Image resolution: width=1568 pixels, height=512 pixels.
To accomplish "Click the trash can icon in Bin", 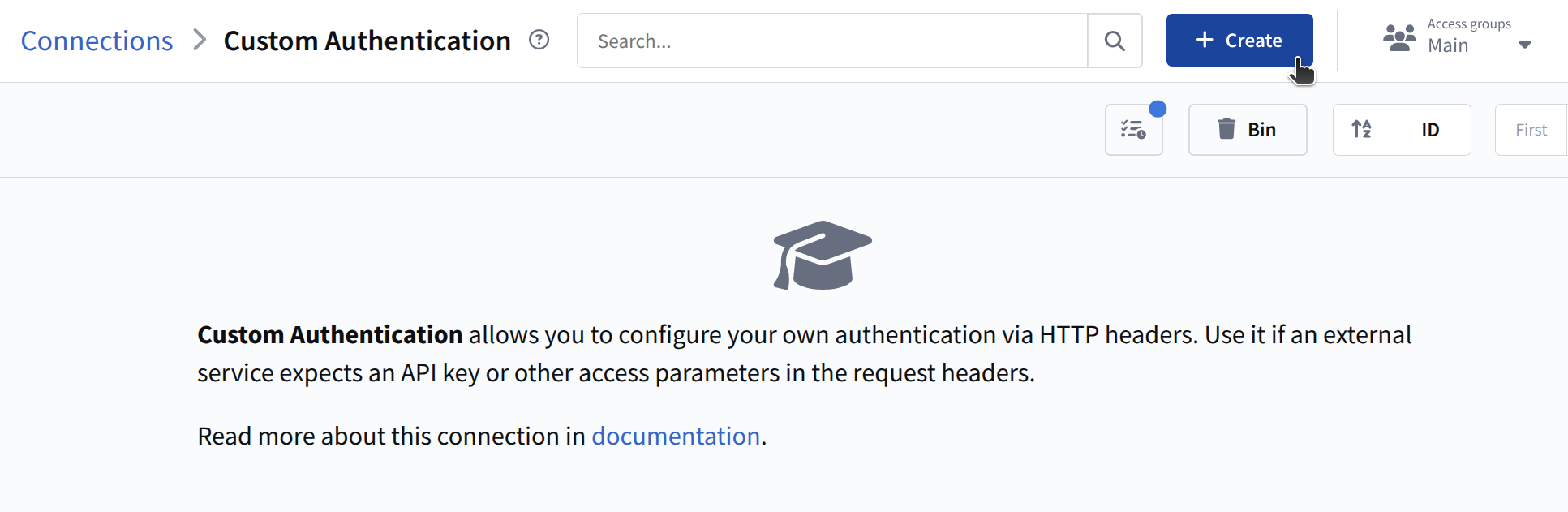I will pyautogui.click(x=1226, y=129).
